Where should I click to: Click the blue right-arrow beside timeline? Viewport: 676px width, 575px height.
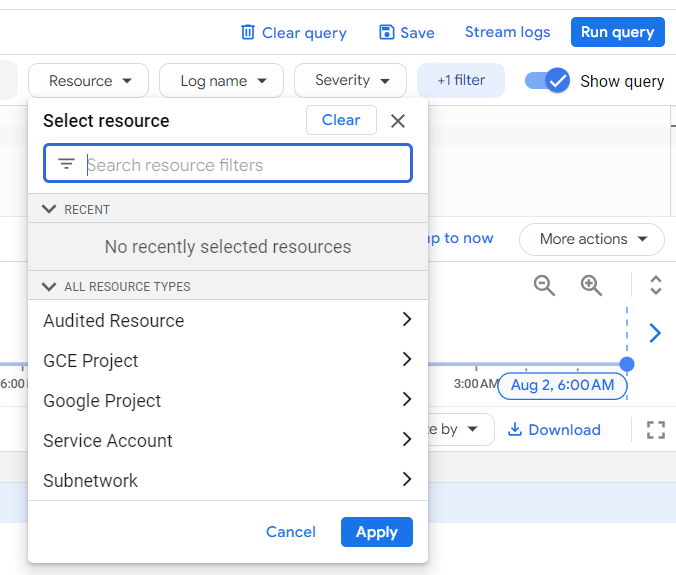click(x=655, y=333)
